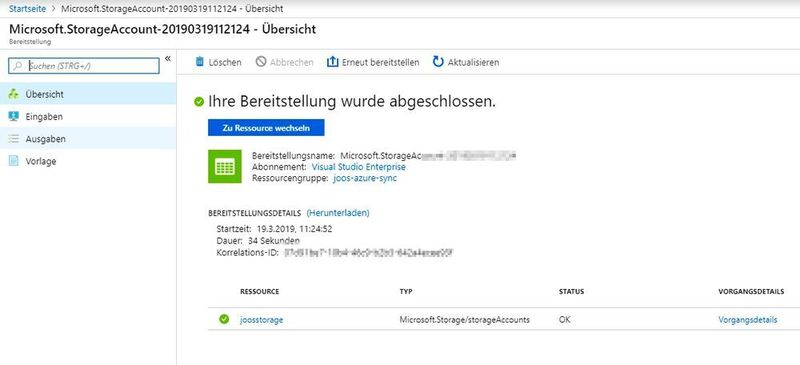The width and height of the screenshot is (800, 365).
Task: Go to Startseite breadcrumb
Action: point(27,9)
